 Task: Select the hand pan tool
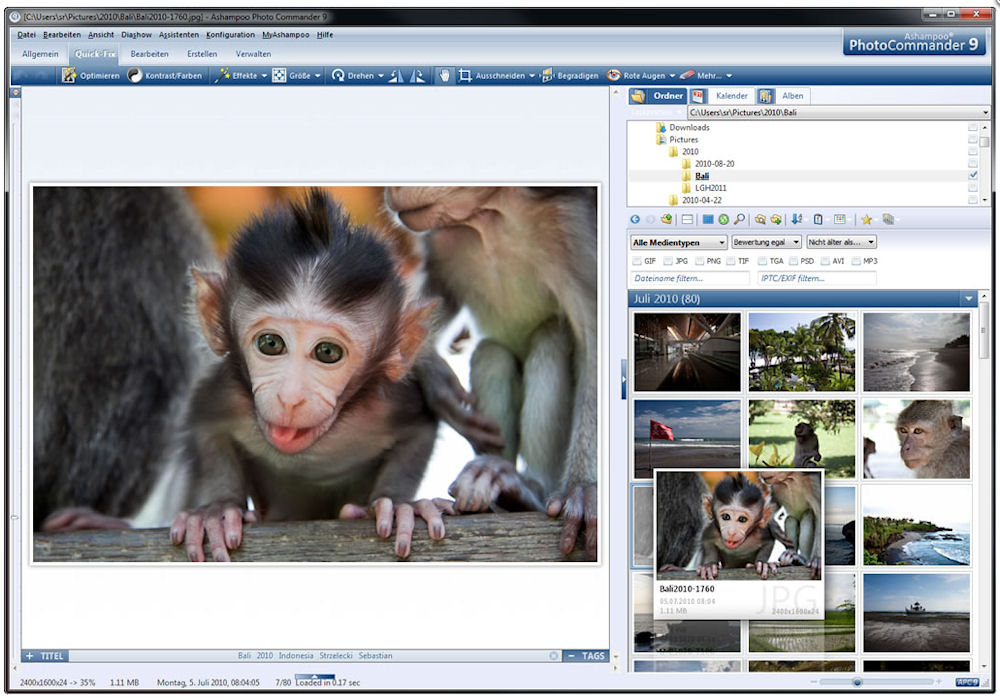(x=444, y=76)
